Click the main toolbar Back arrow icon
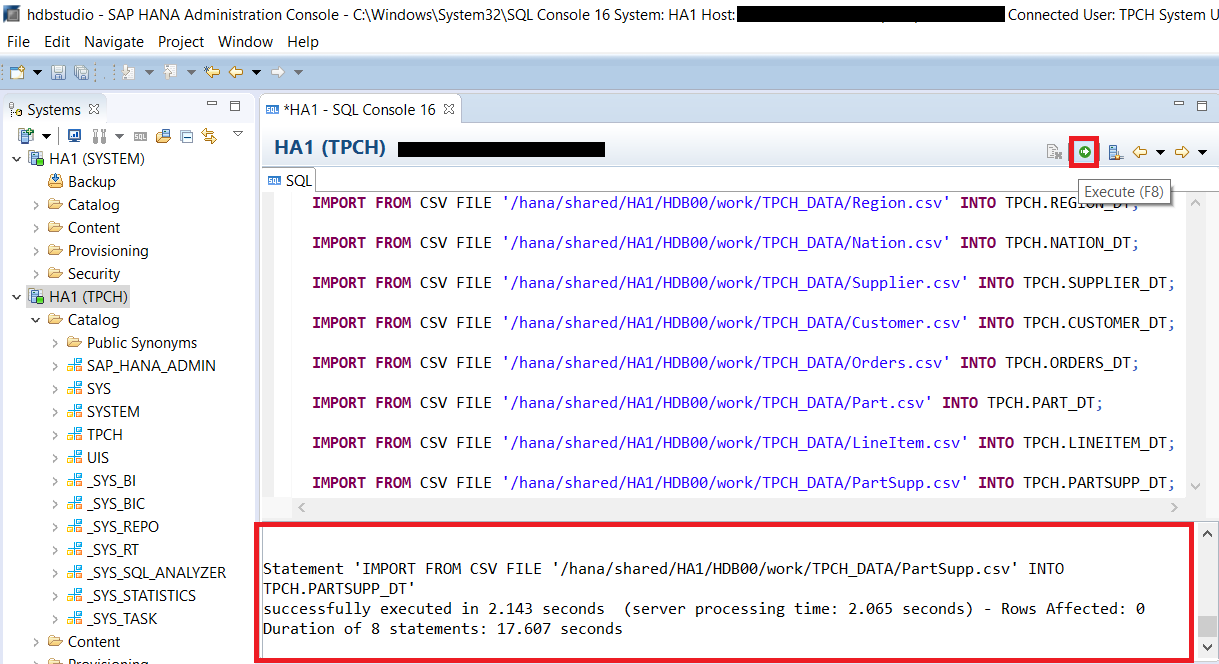Viewport: 1219px width, 664px height. pyautogui.click(x=236, y=72)
